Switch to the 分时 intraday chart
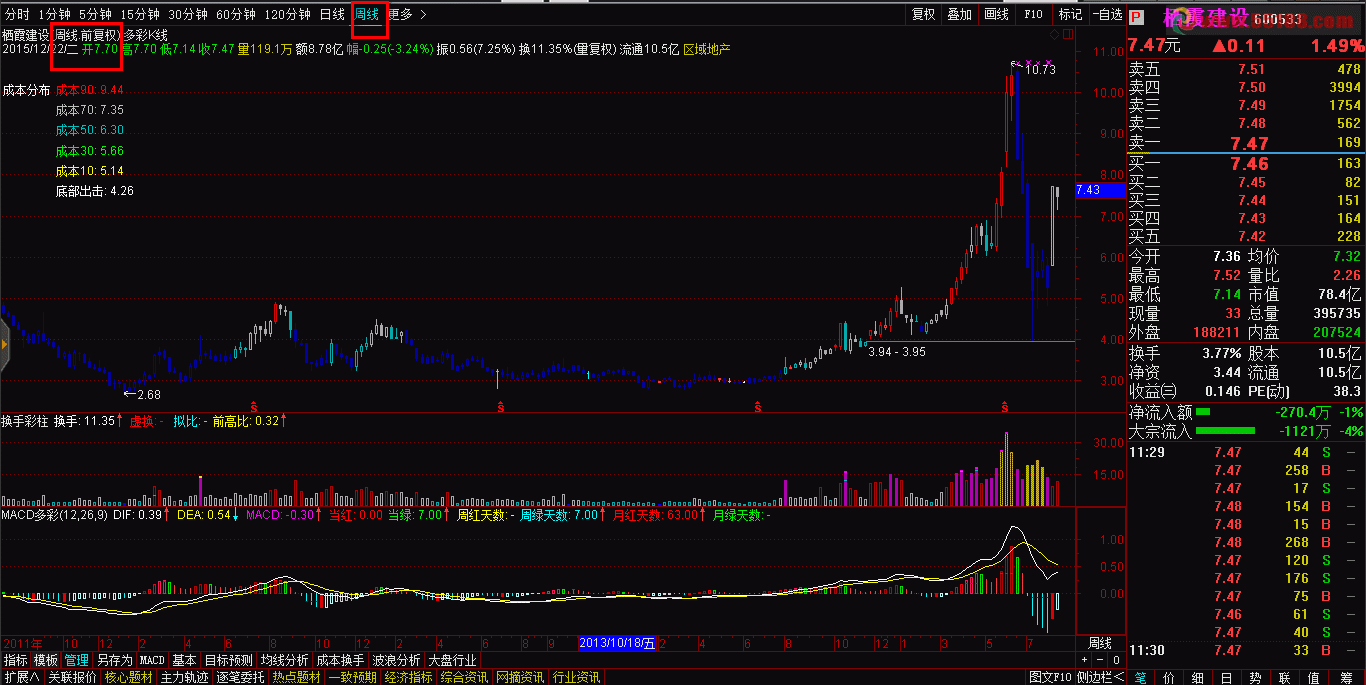The image size is (1366, 685). pyautogui.click(x=17, y=14)
